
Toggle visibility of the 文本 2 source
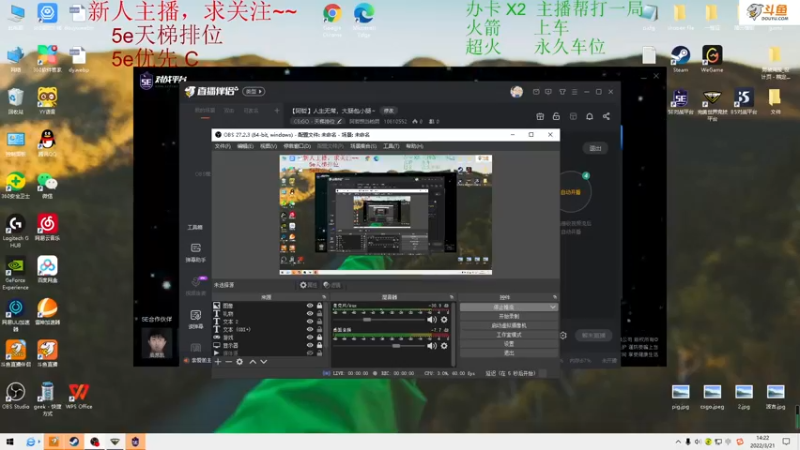[310, 321]
